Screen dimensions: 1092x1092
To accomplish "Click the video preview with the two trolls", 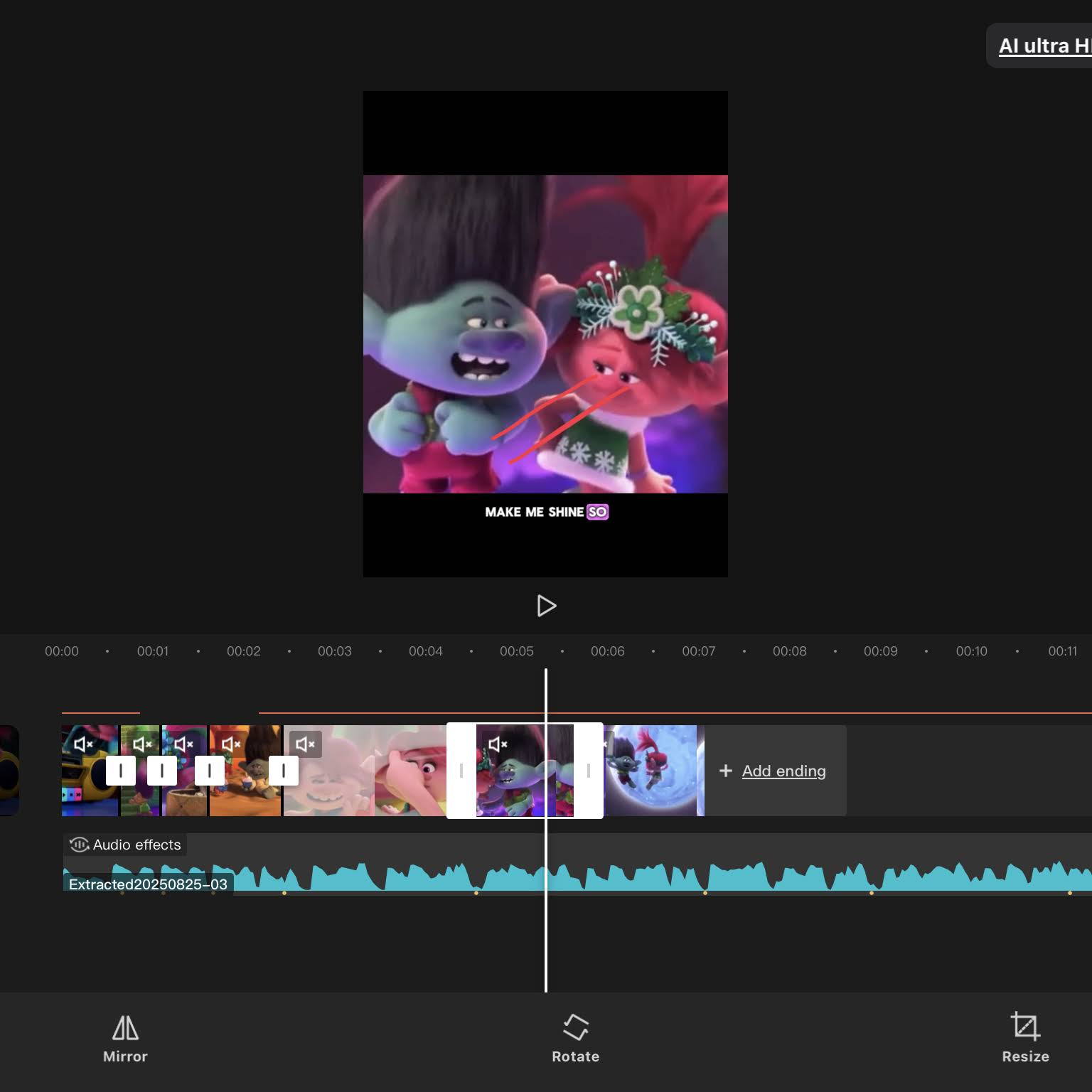I will (x=545, y=334).
